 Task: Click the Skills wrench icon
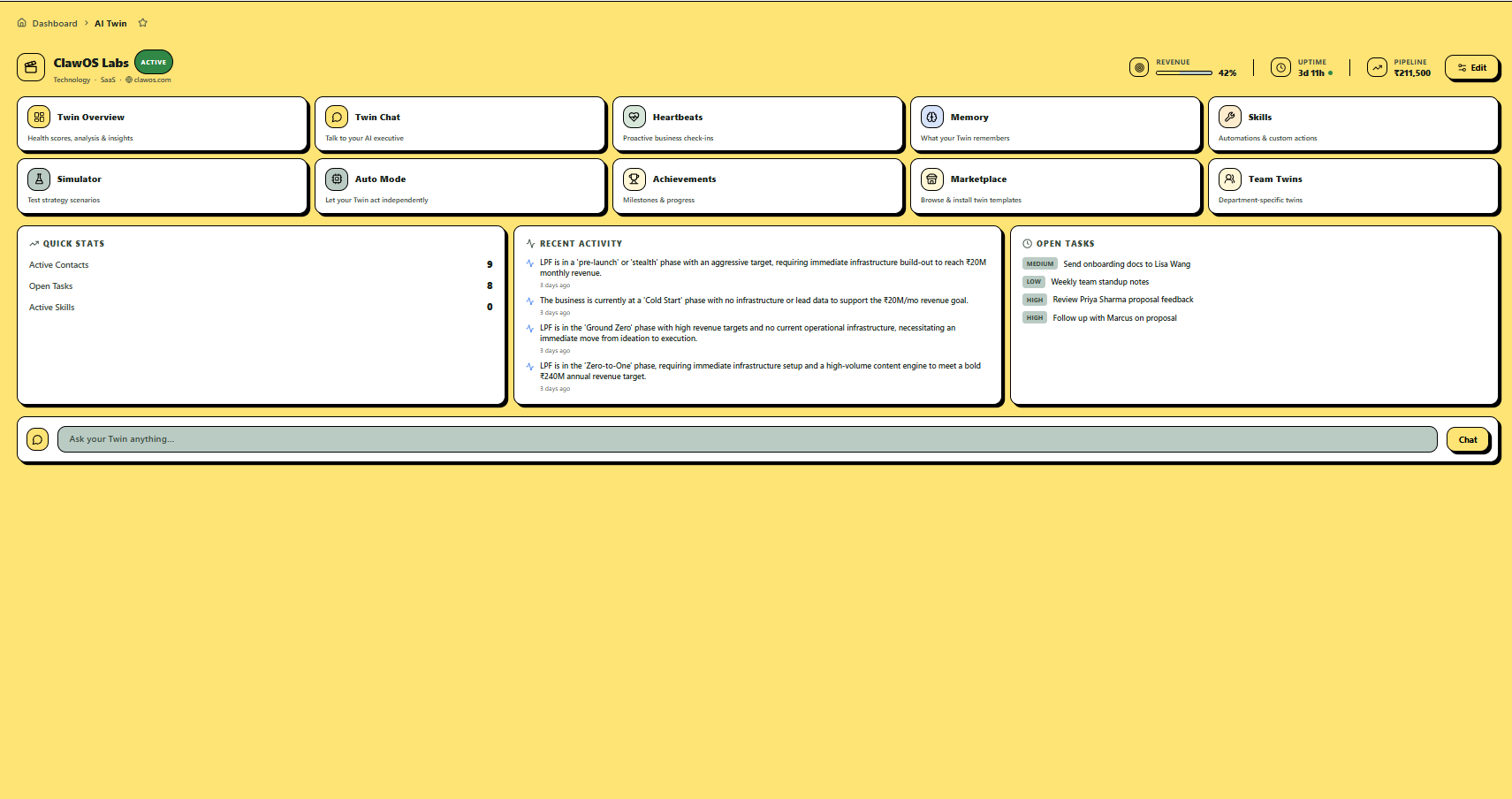tap(1230, 117)
